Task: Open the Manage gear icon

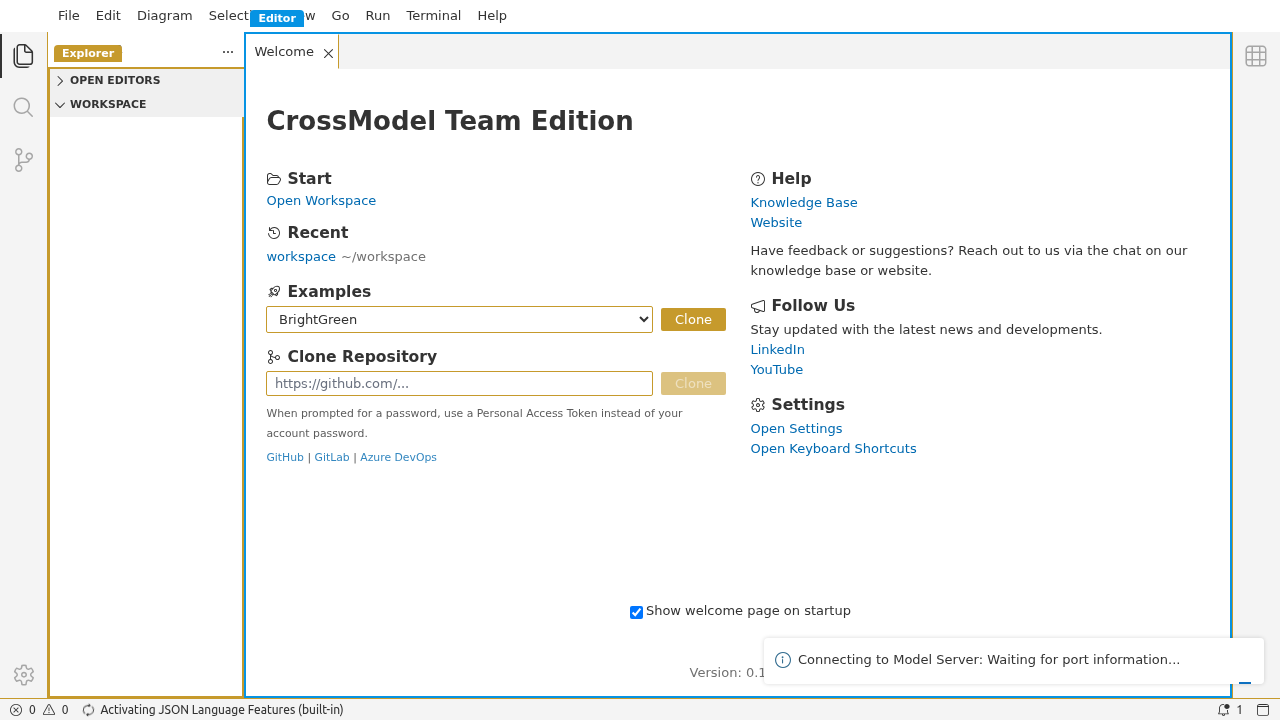Action: [x=24, y=675]
